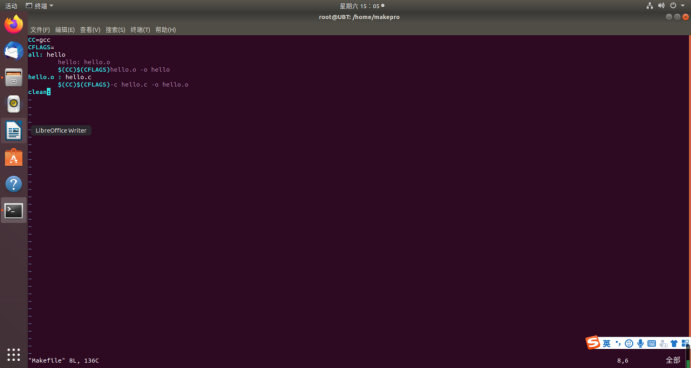Click the Sogou input method logo
This screenshot has height=368, width=691.
pyautogui.click(x=593, y=342)
